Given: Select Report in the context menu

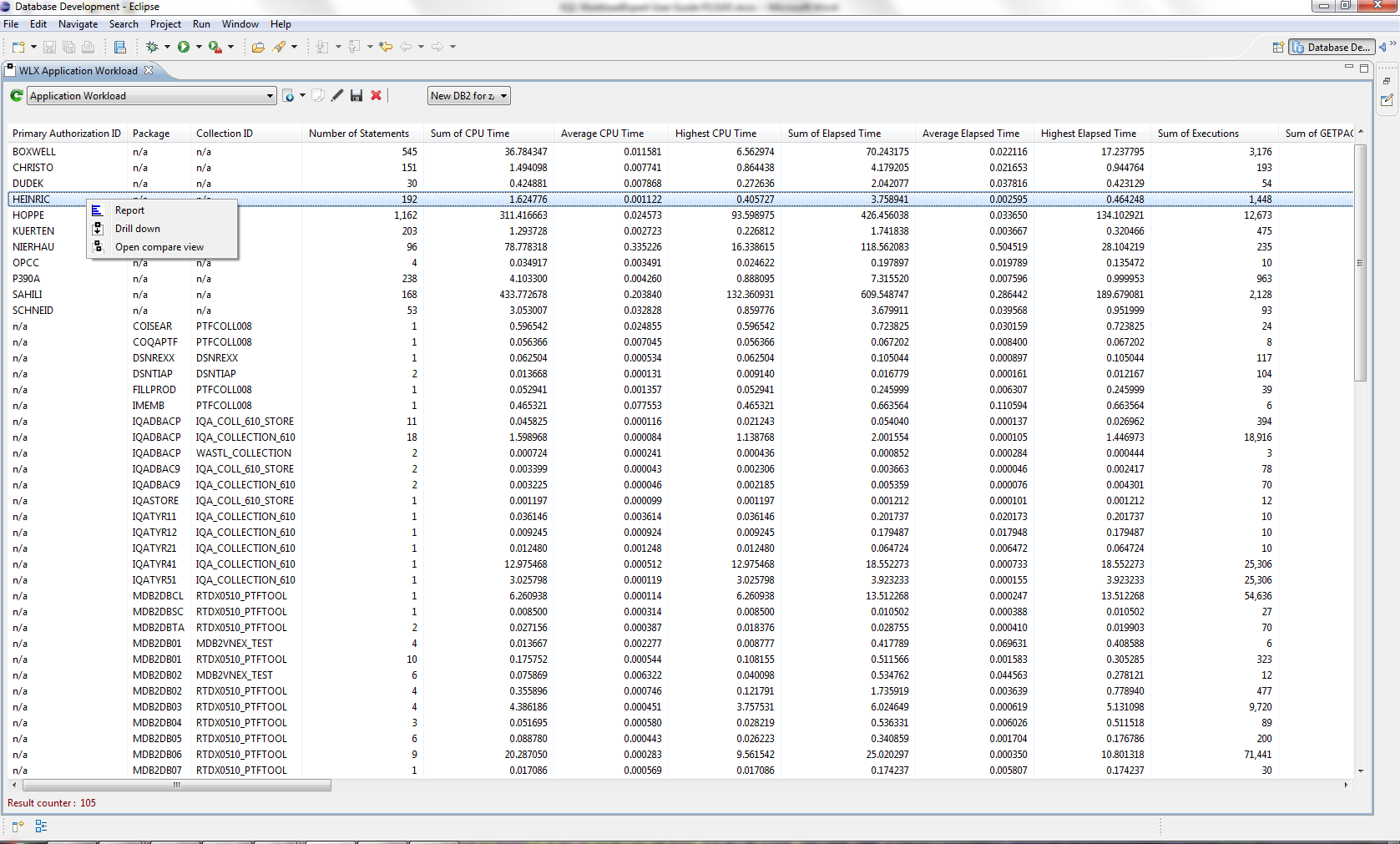Looking at the screenshot, I should point(129,210).
